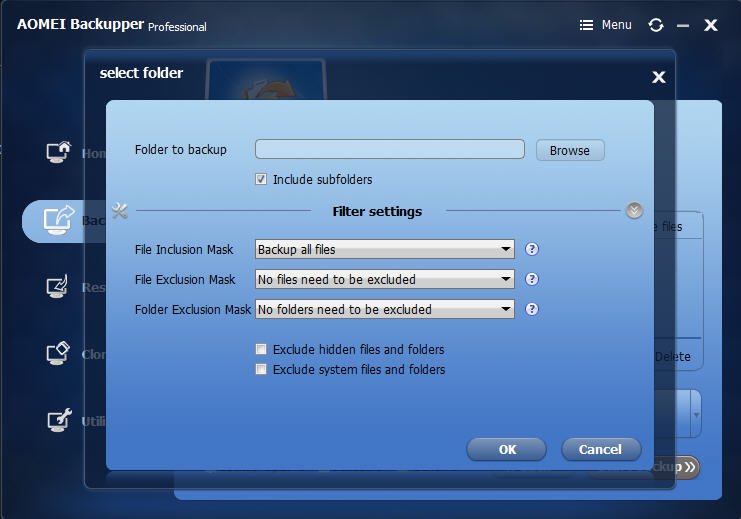Click help icon for File Inclusion Mask
The height and width of the screenshot is (519, 741).
(x=532, y=249)
